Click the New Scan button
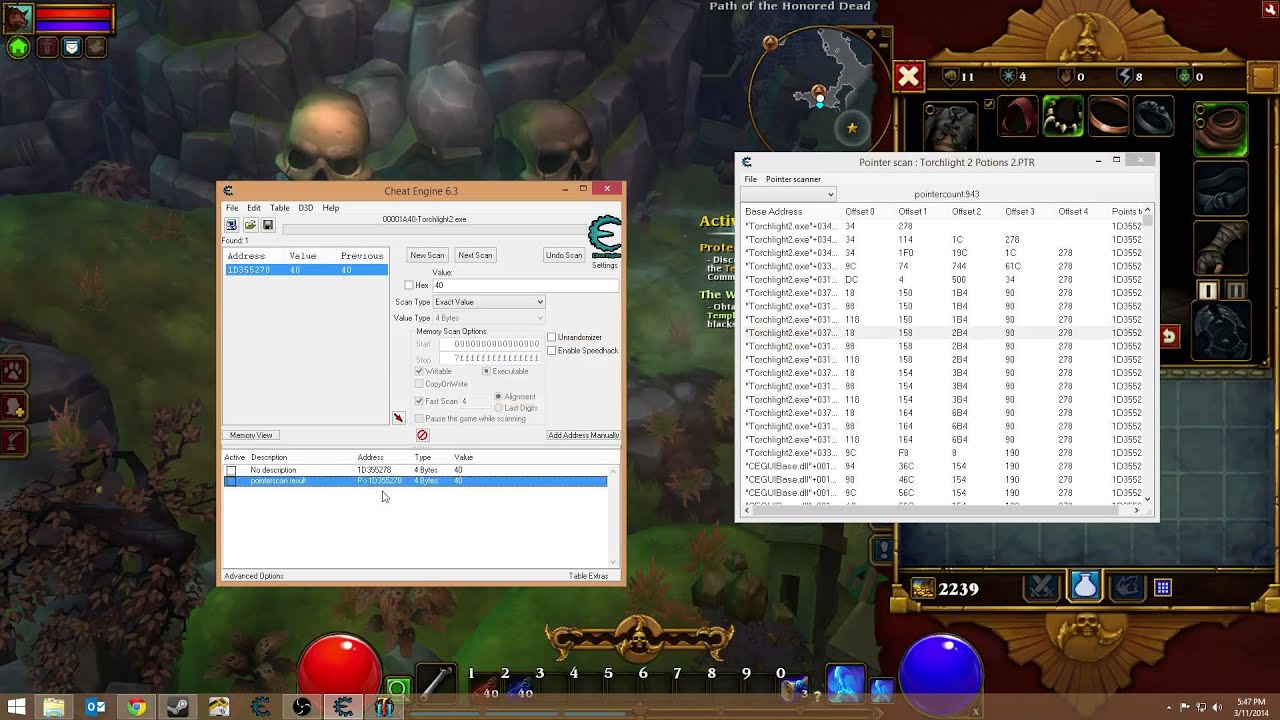This screenshot has width=1280, height=720. 427,255
